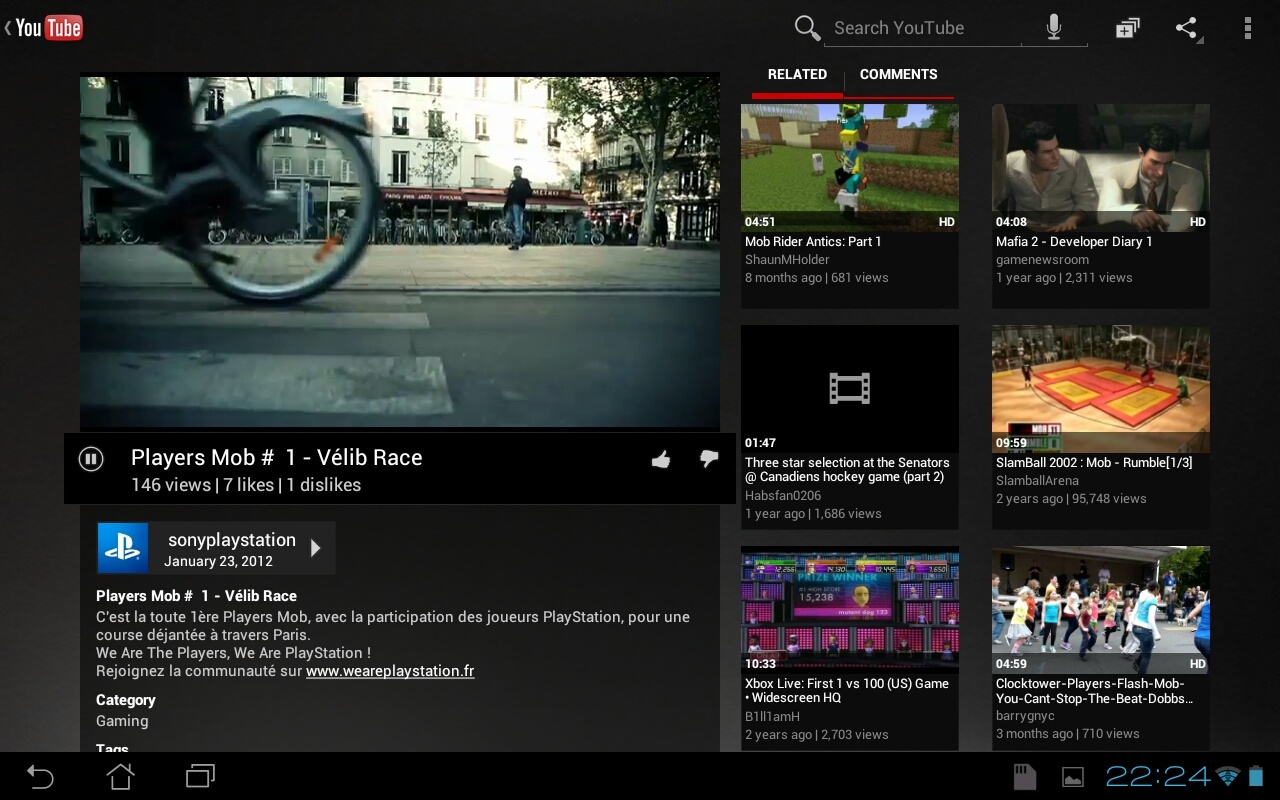
Task: Tap uploader name Habsfan0206
Action: pos(783,496)
